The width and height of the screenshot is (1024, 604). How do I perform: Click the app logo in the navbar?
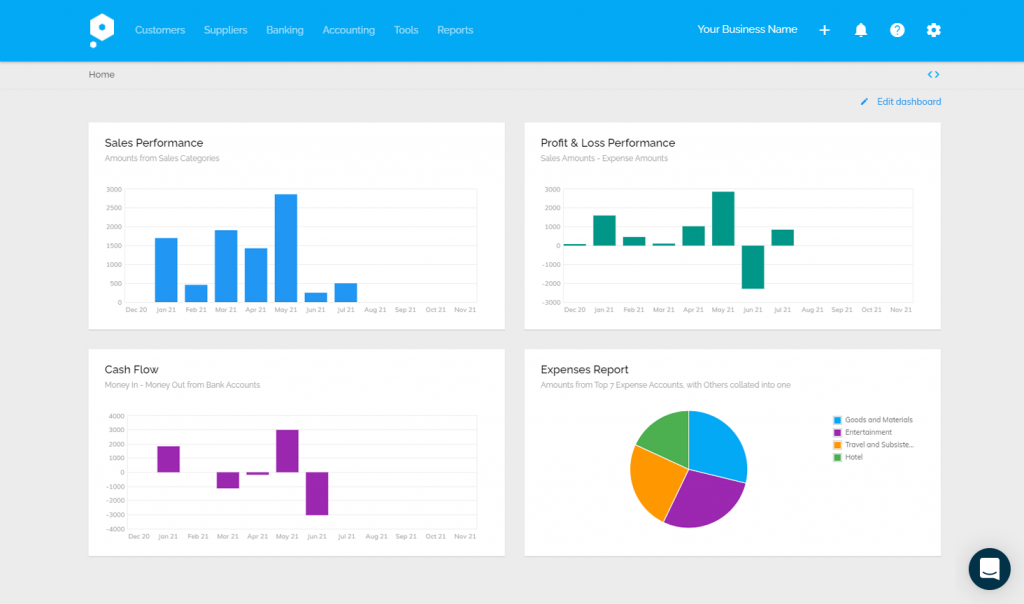coord(100,29)
